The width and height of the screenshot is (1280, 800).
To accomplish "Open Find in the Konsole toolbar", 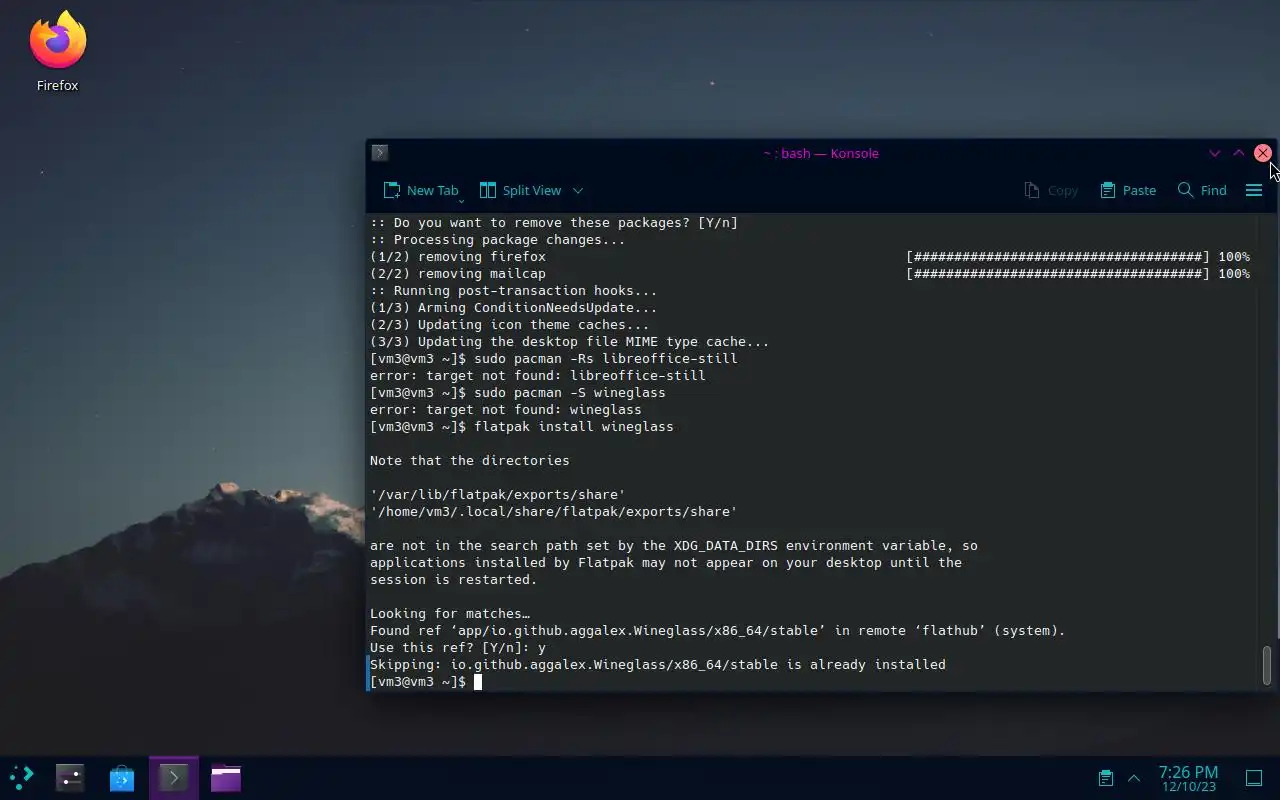I will pos(1202,190).
